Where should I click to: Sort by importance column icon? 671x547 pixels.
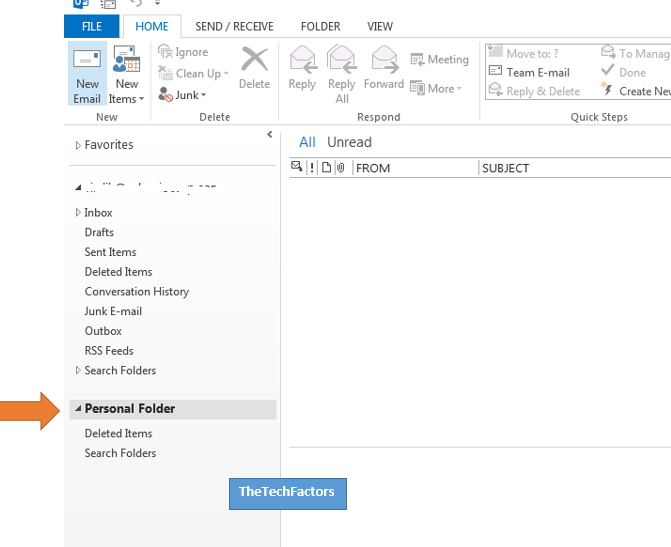tap(312, 168)
